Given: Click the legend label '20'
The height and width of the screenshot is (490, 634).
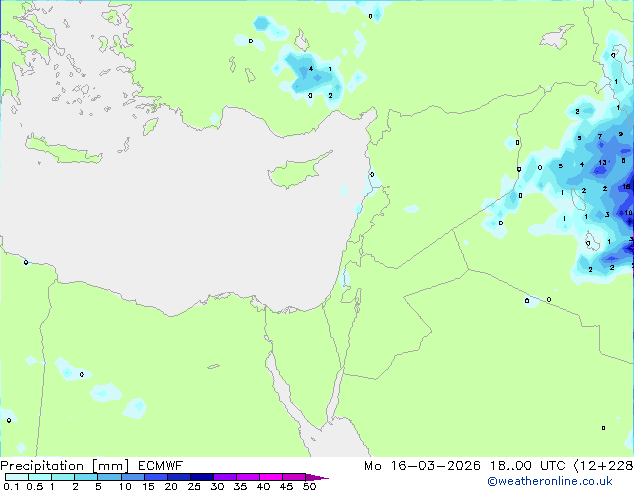Looking at the screenshot, I should [x=171, y=486].
